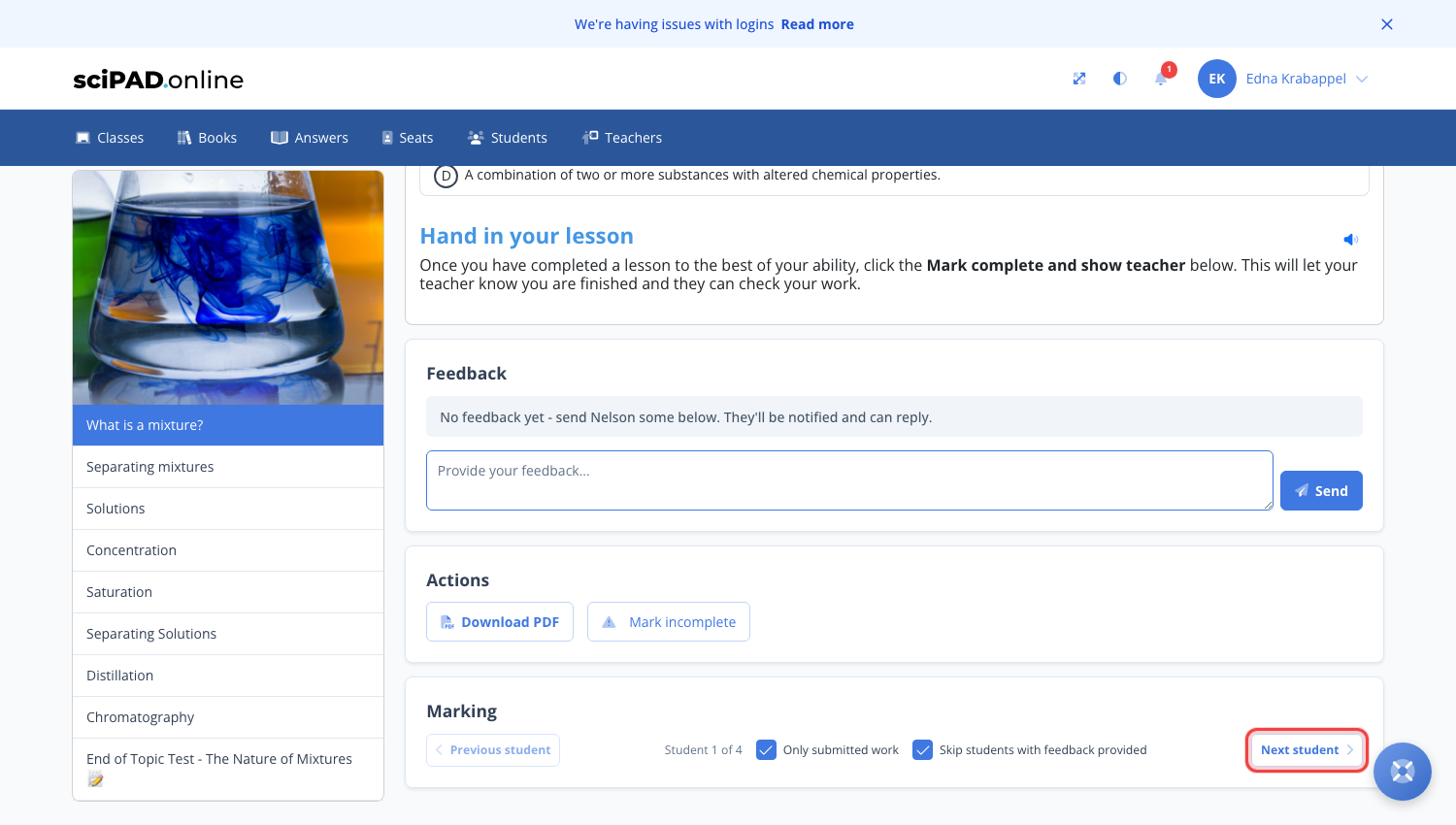Open the Chromatography lesson
This screenshot has width=1456, height=825.
[228, 717]
